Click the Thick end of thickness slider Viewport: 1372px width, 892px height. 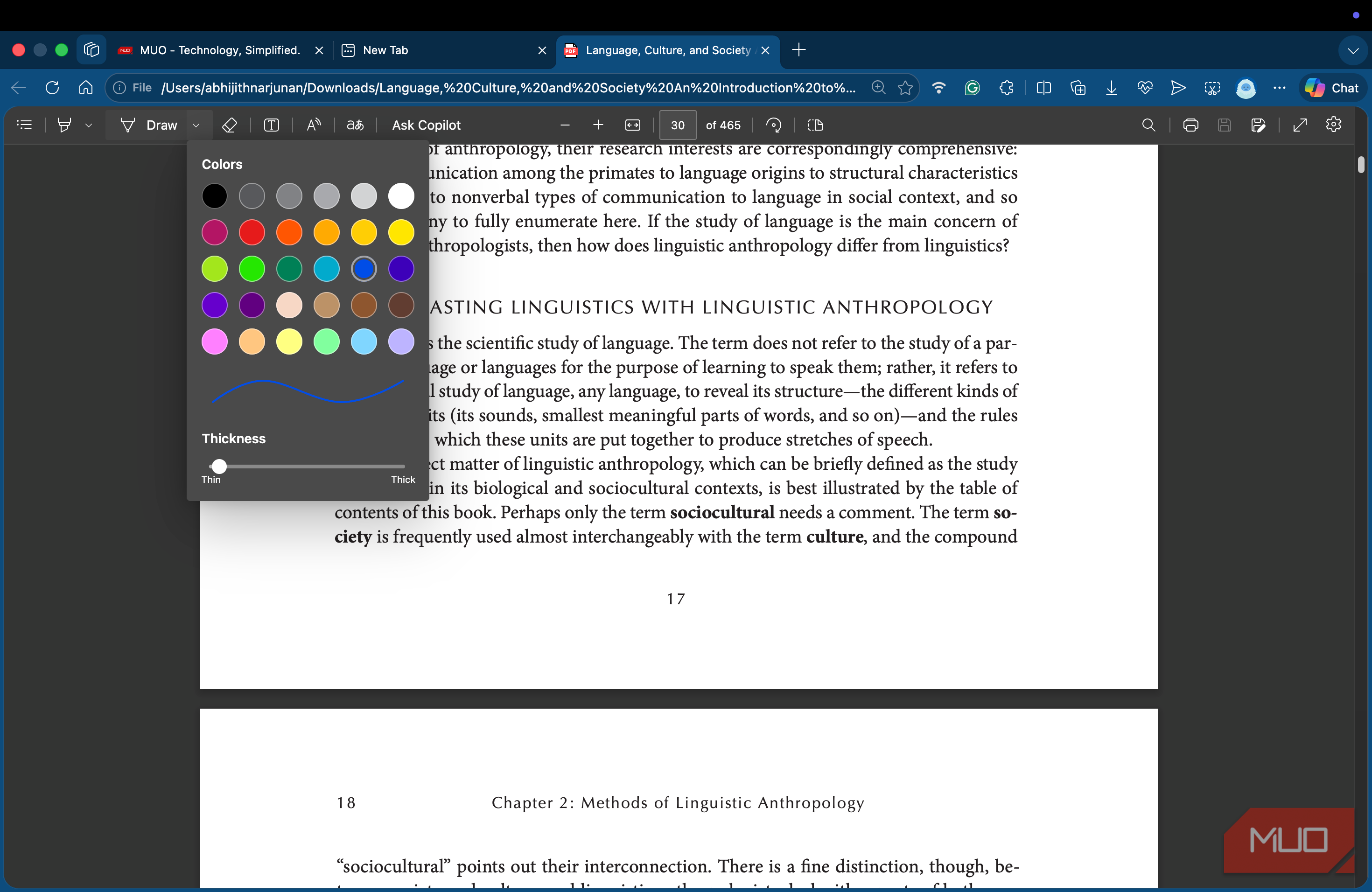pos(403,466)
